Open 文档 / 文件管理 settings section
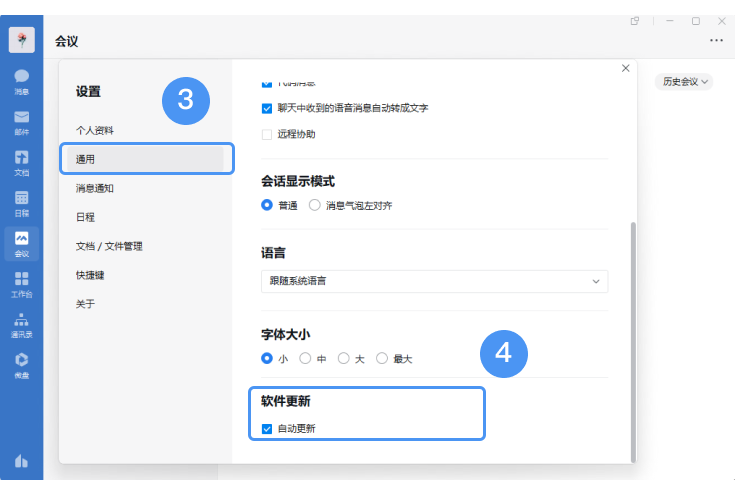Screen dimensions: 755x480 [109, 245]
